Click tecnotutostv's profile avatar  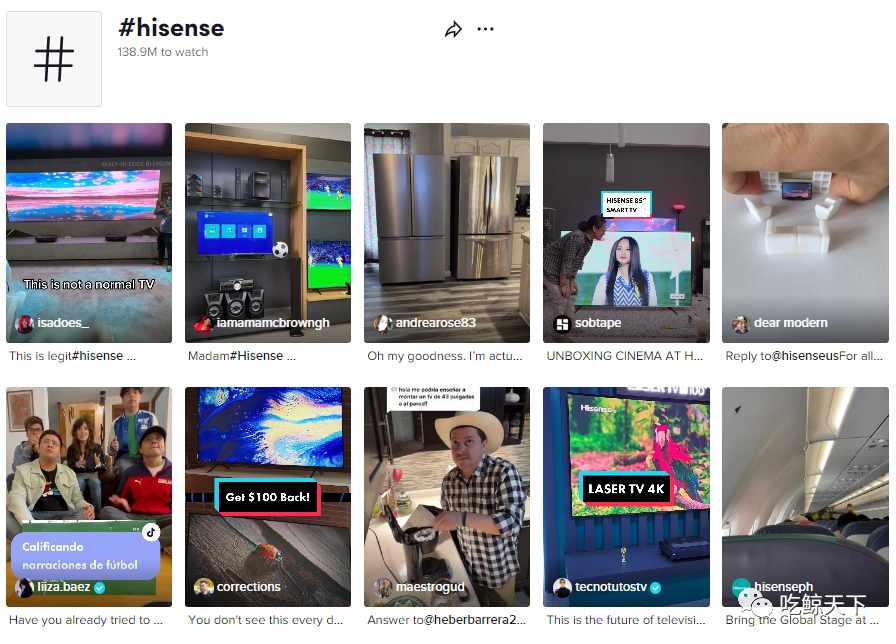click(562, 587)
